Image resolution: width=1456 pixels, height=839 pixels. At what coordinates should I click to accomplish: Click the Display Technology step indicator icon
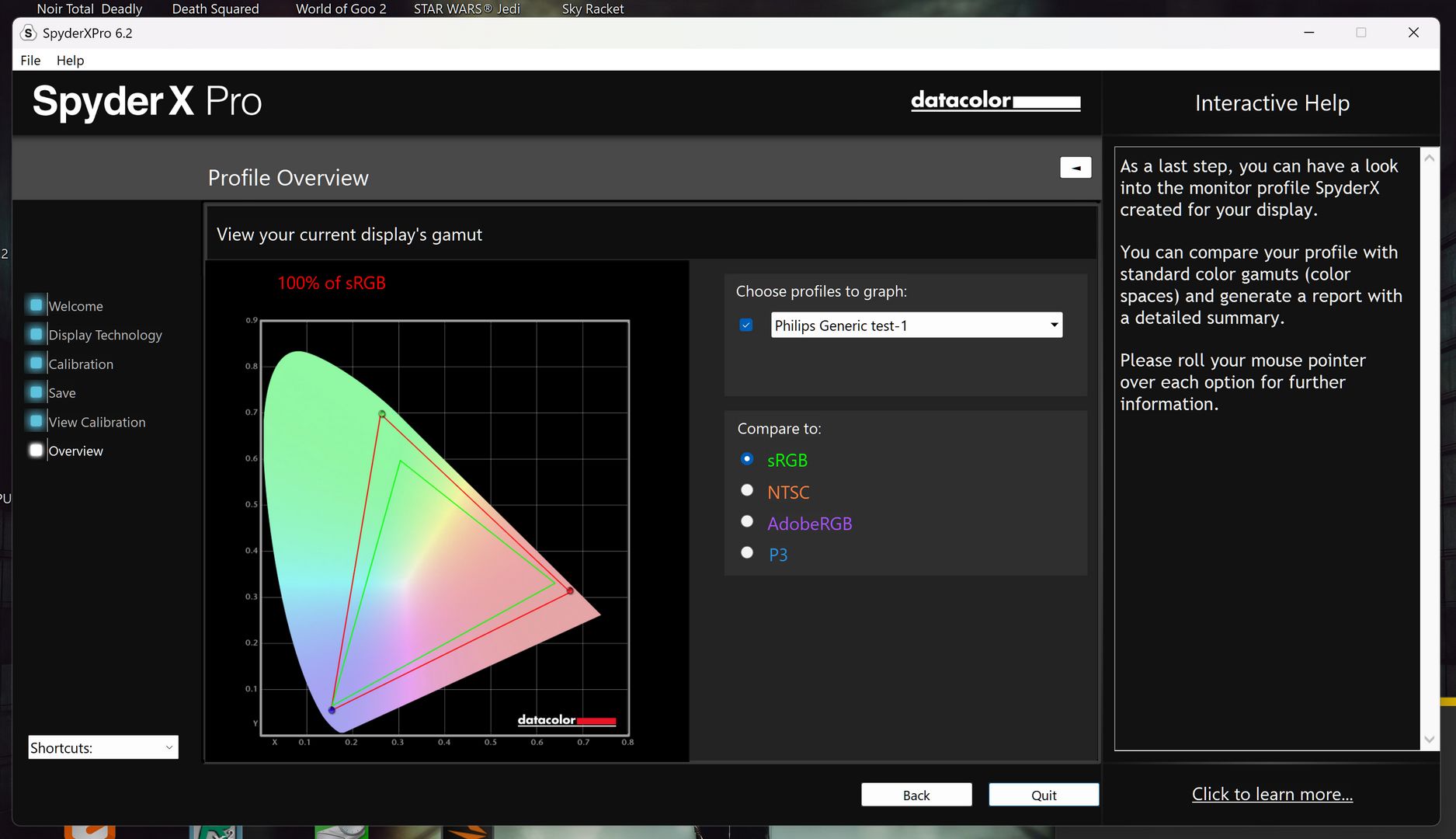tap(36, 334)
